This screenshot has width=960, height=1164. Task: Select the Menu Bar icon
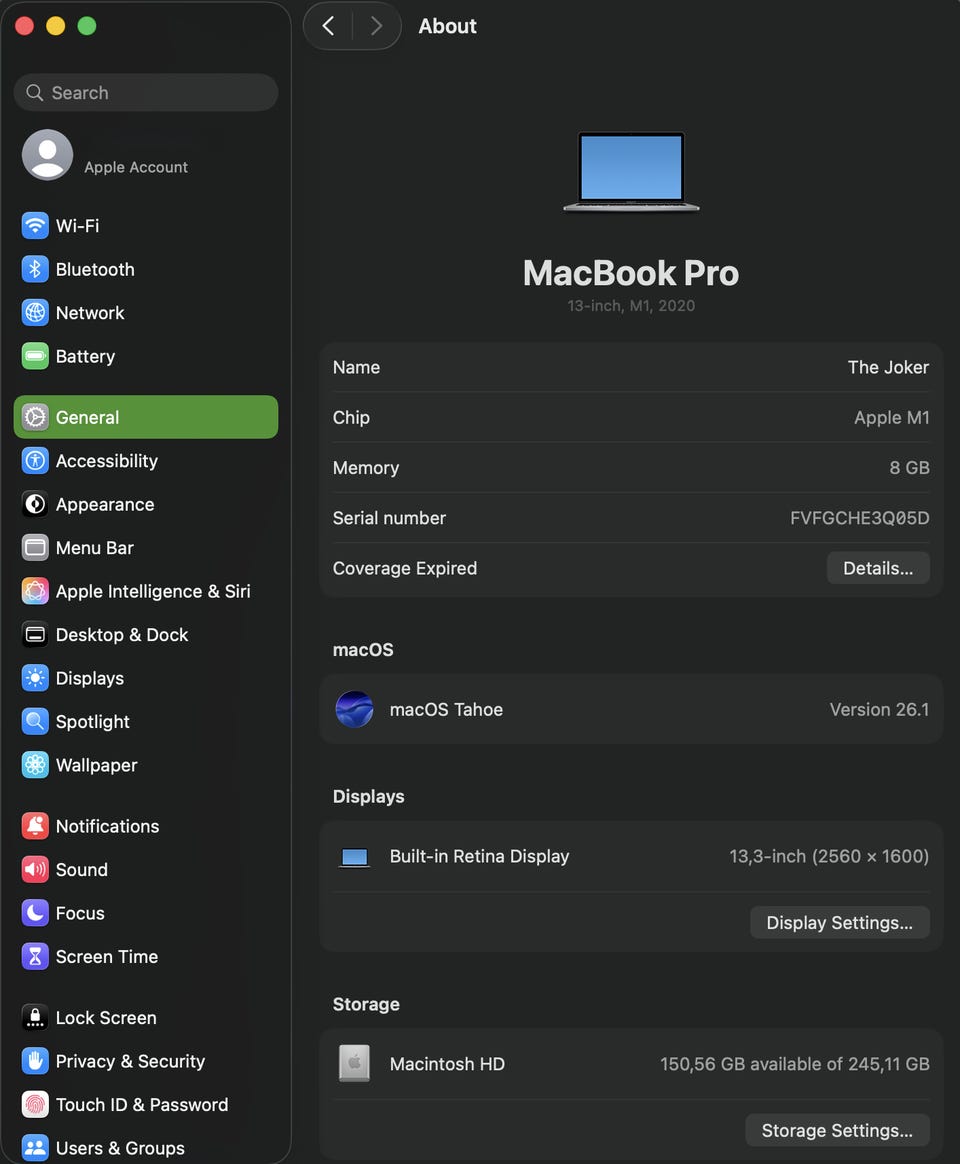point(35,548)
